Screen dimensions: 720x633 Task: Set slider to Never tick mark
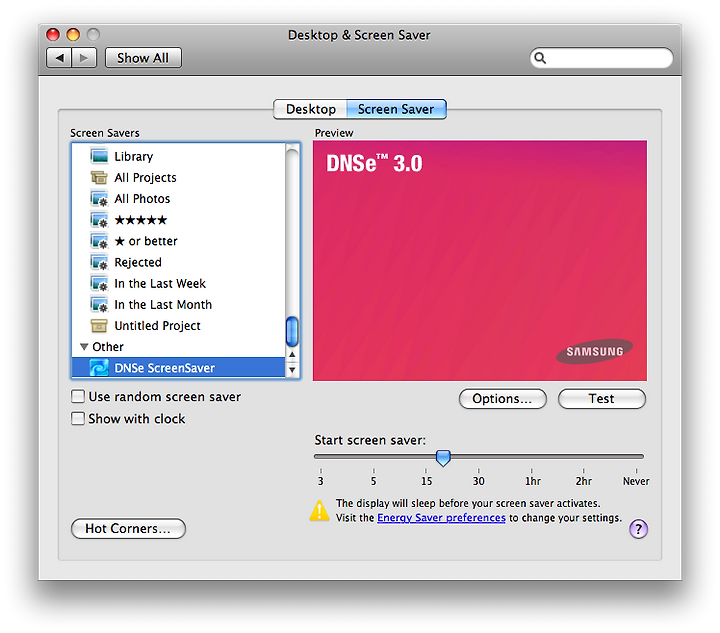pyautogui.click(x=636, y=471)
